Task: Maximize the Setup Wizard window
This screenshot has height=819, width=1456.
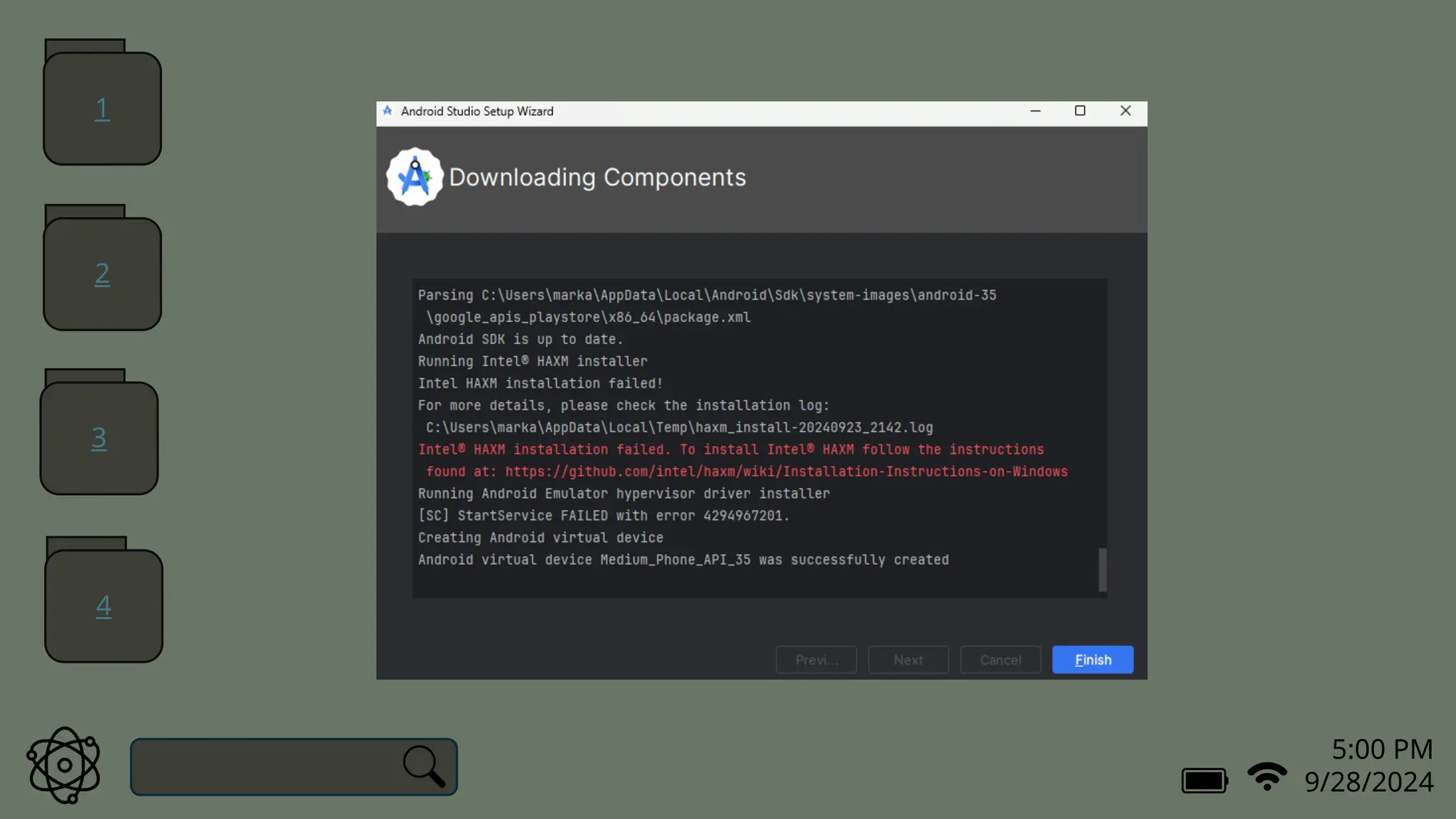Action: tap(1080, 111)
